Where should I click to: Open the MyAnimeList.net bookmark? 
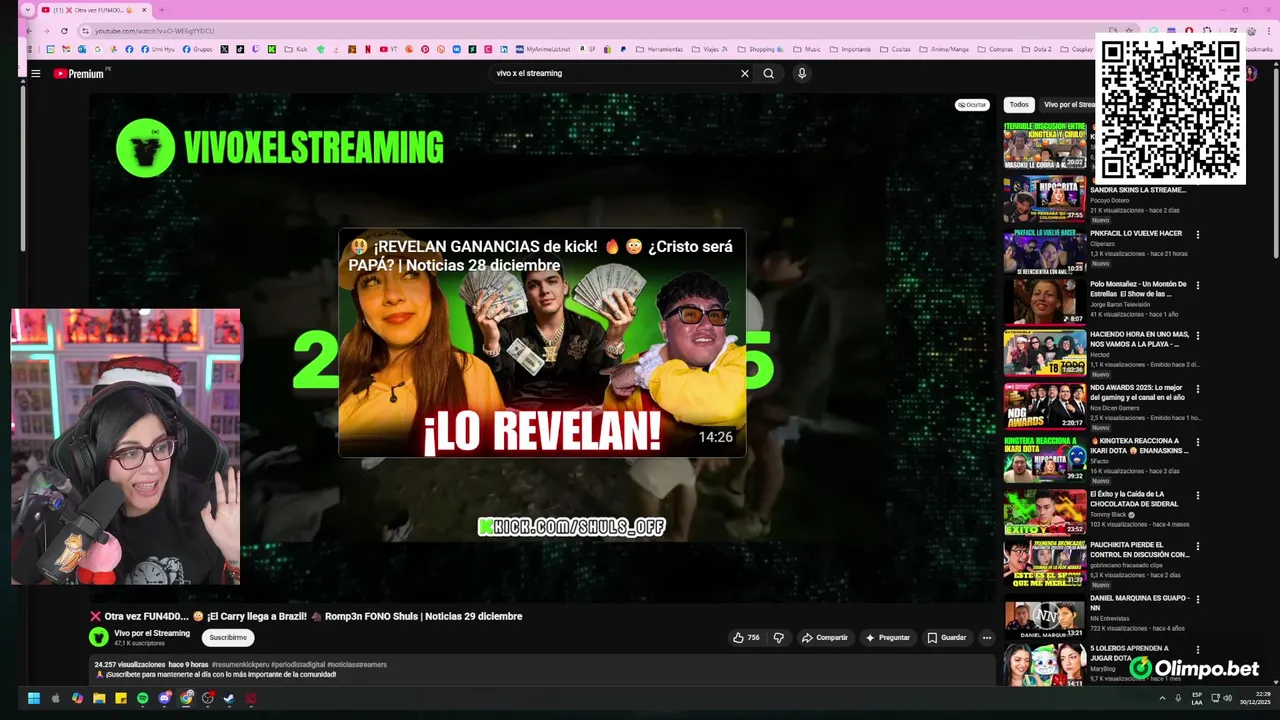544,49
